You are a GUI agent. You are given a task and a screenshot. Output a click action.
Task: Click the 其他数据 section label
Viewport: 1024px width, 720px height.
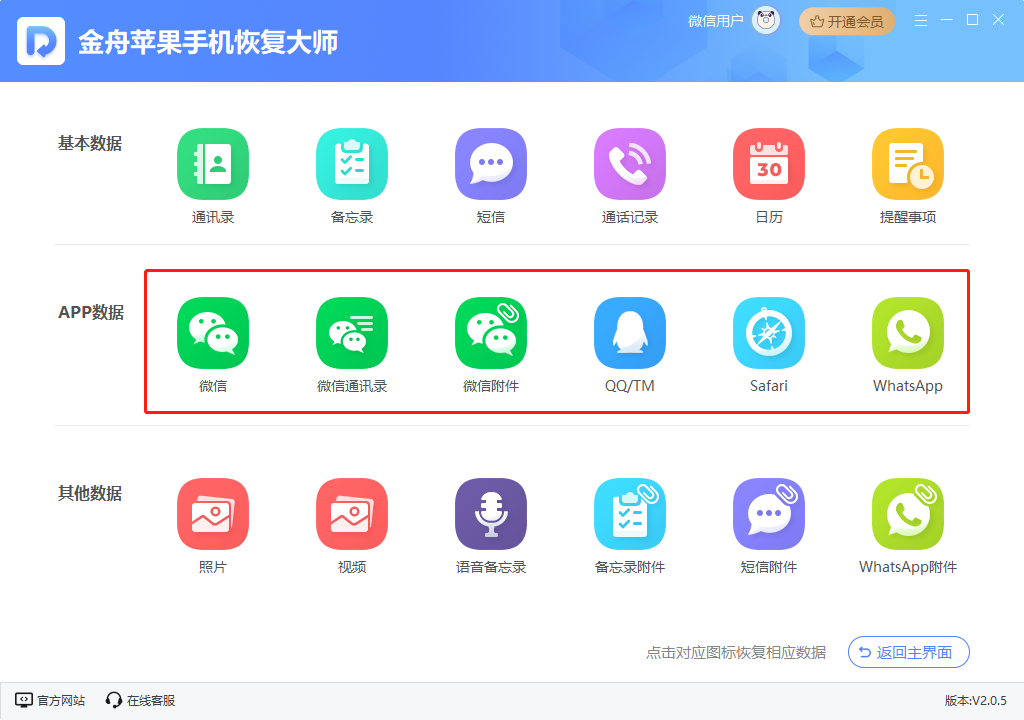click(x=90, y=493)
